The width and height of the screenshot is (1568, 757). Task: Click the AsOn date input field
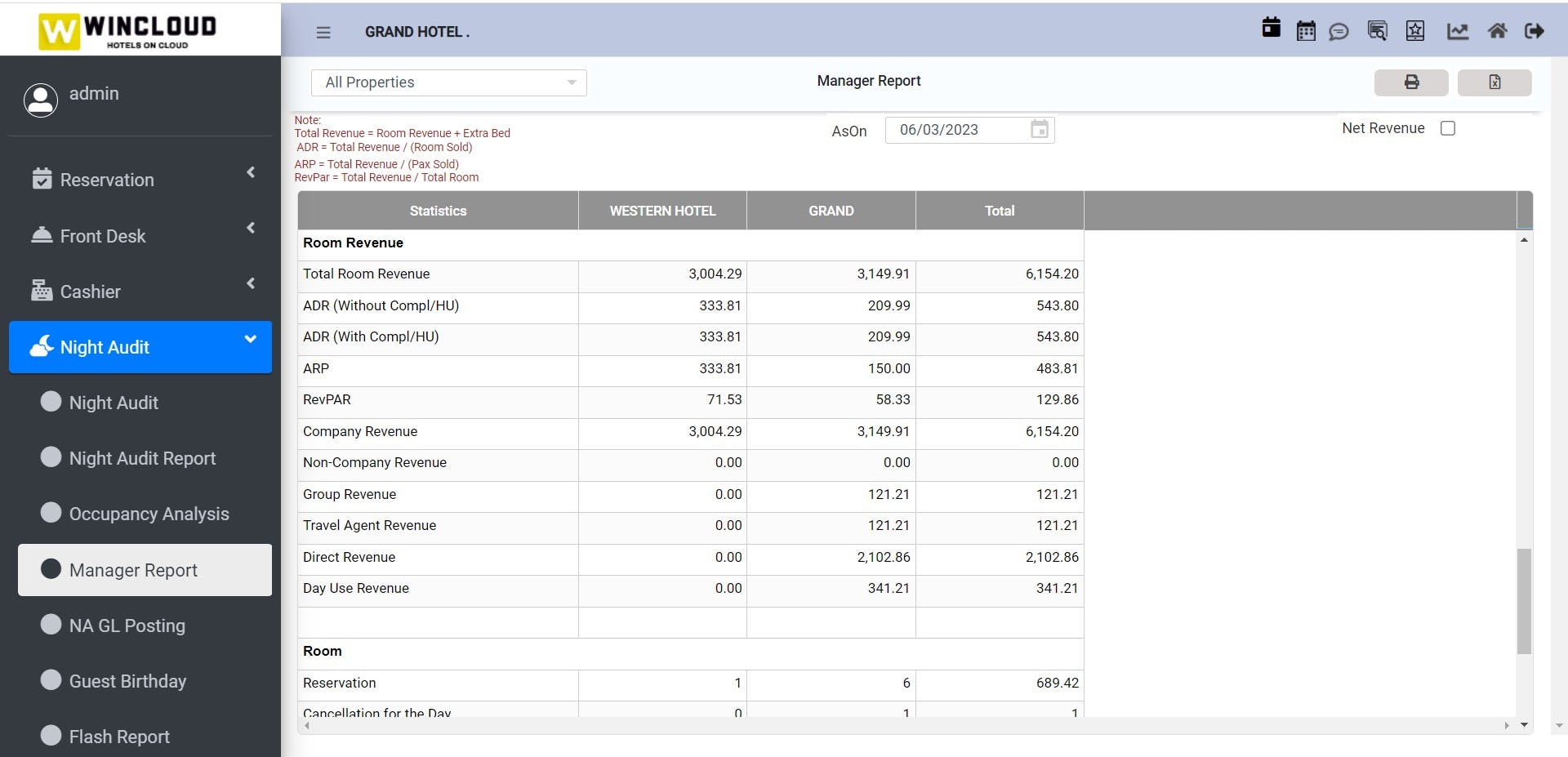tap(960, 130)
